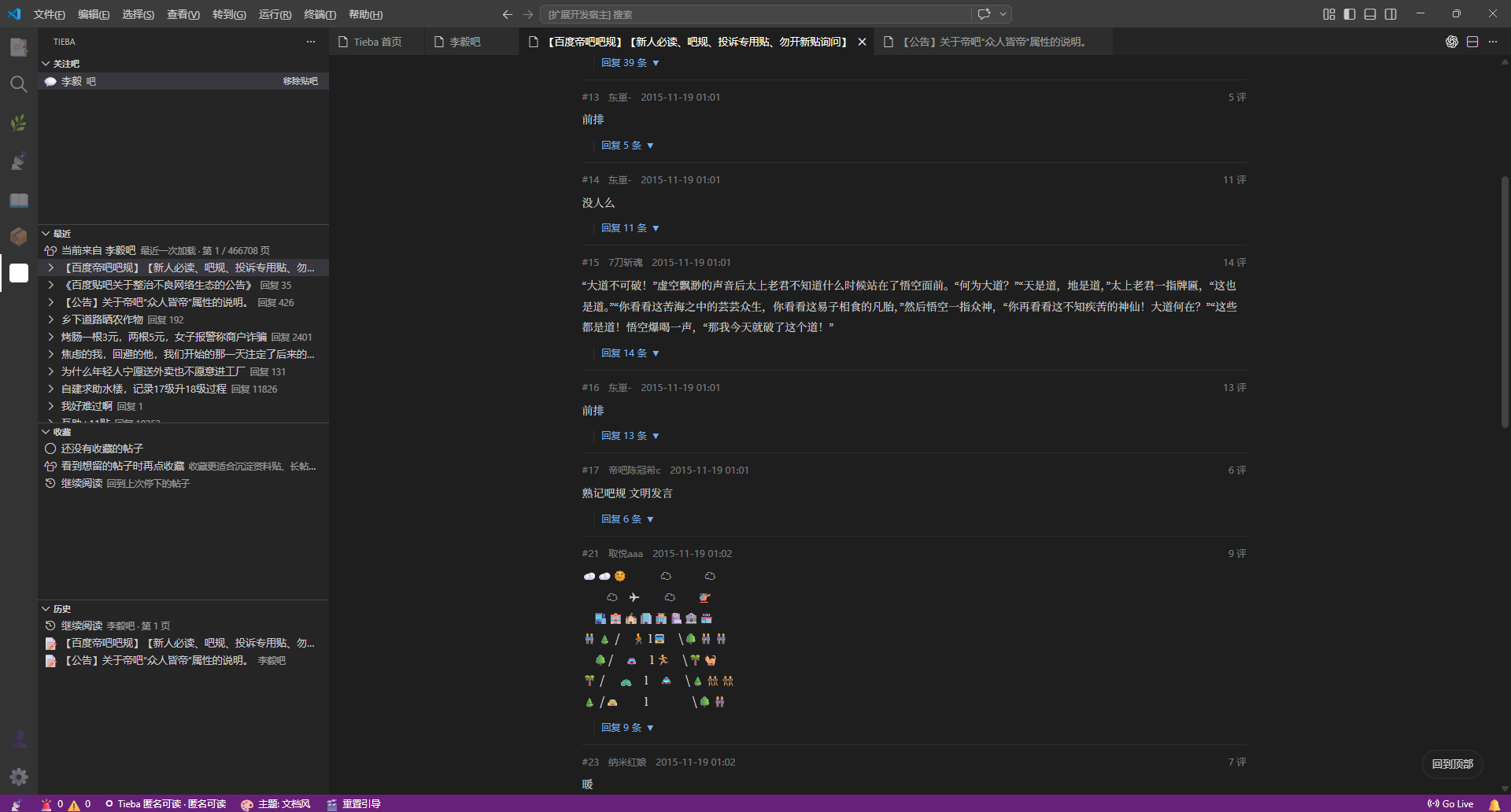The image size is (1511, 812).
Task: Click the Customize Layout icon
Action: pyautogui.click(x=1329, y=14)
